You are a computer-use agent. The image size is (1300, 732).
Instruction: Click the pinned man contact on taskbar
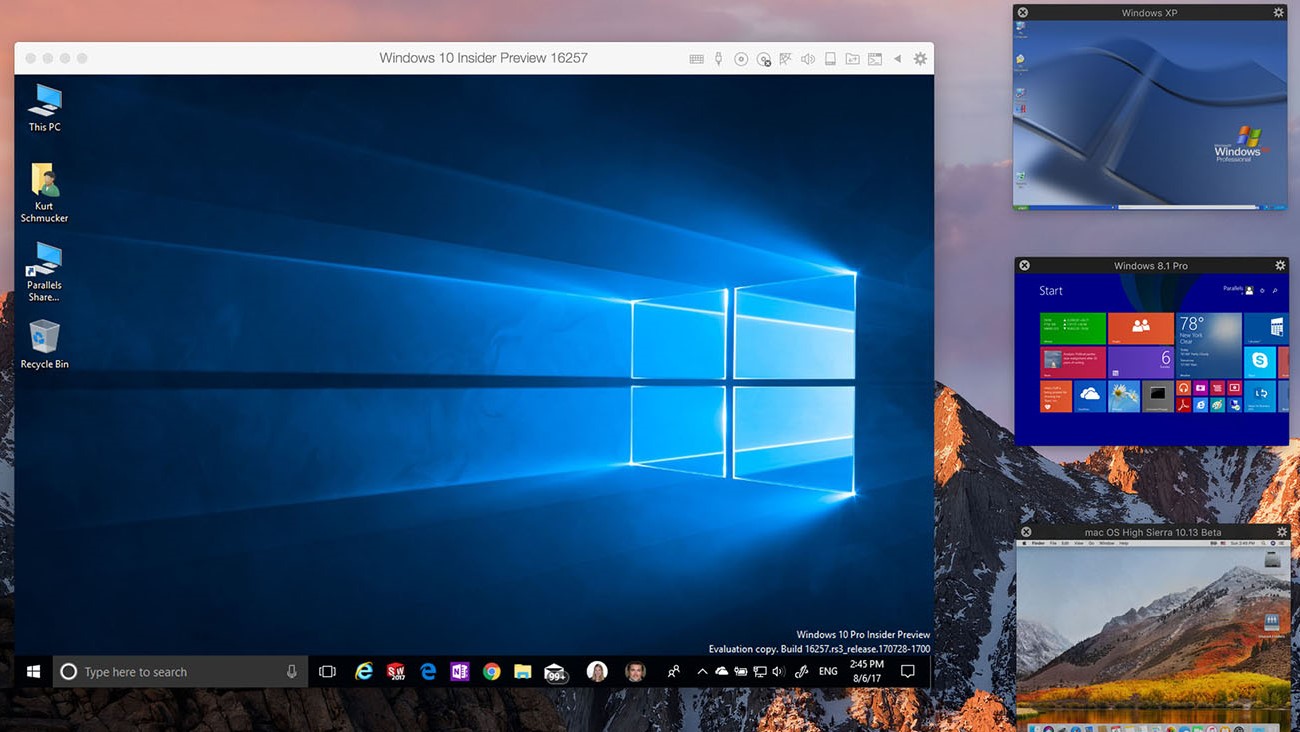(x=635, y=672)
